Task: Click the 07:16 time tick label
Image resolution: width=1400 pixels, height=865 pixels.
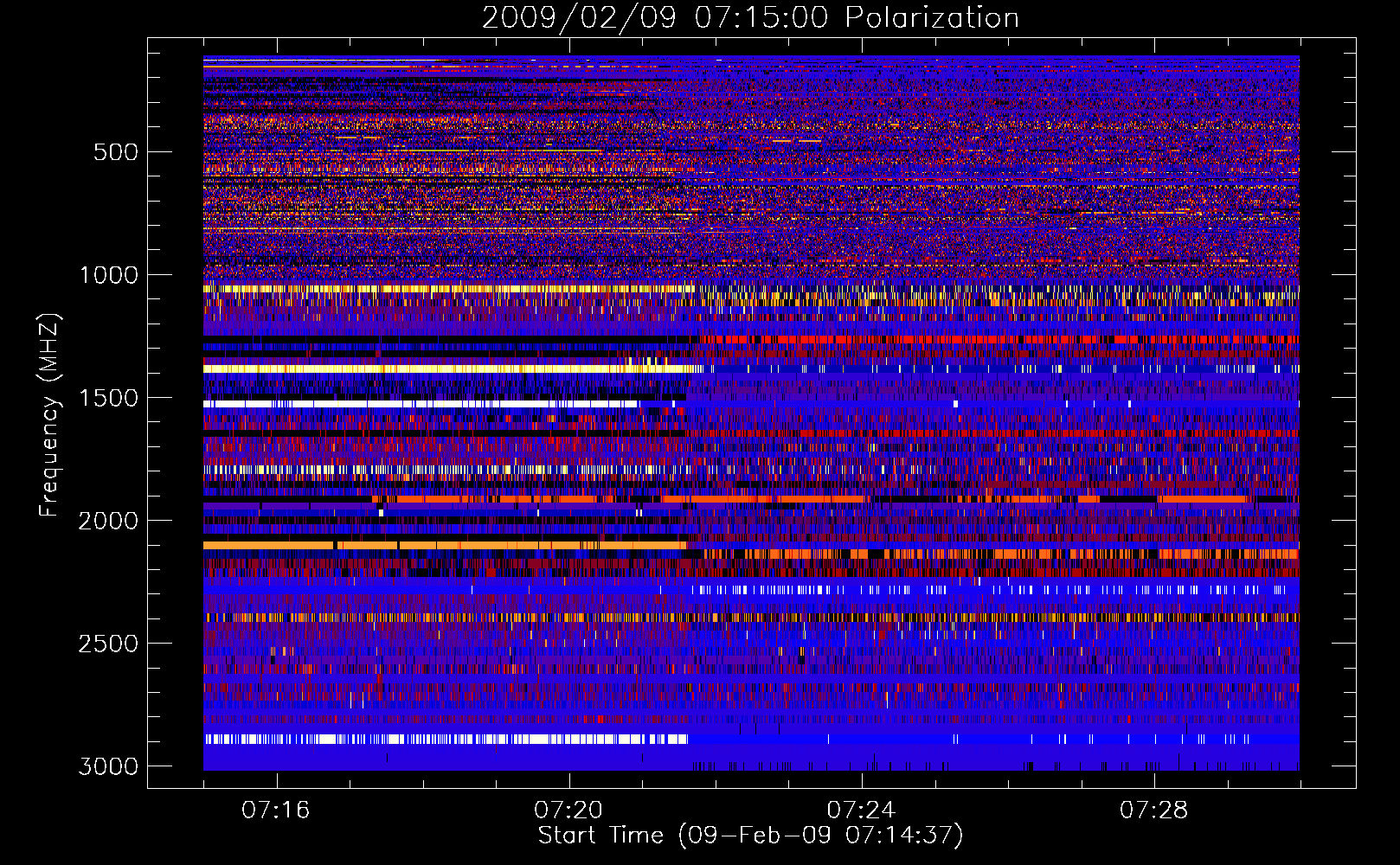Action: [x=276, y=811]
